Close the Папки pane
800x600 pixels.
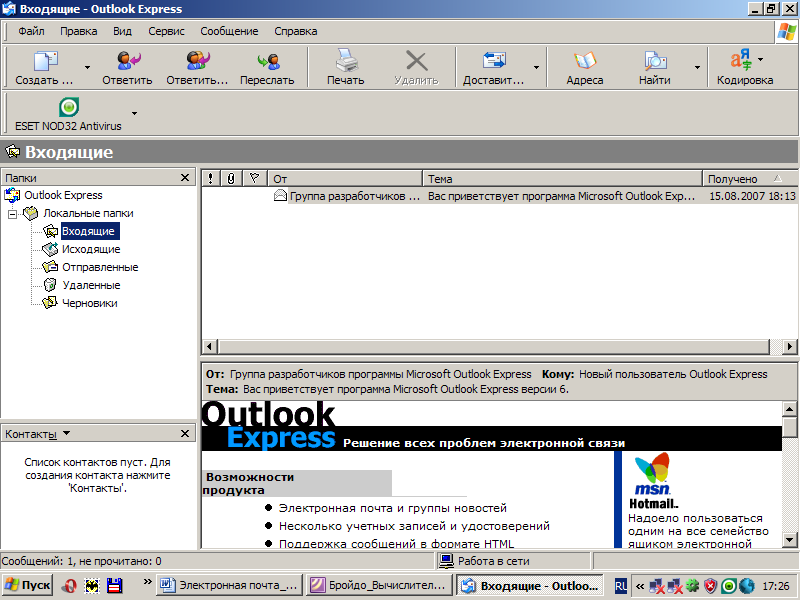click(185, 178)
